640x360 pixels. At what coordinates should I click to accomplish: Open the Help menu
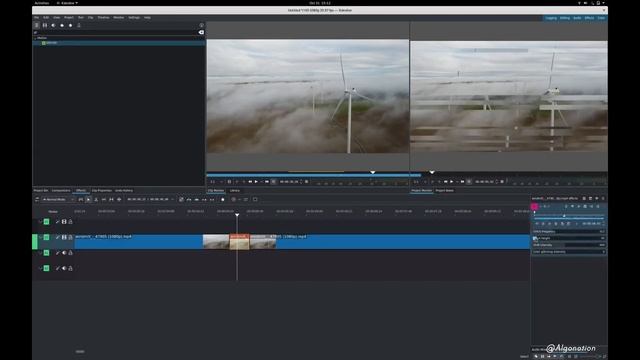147,18
